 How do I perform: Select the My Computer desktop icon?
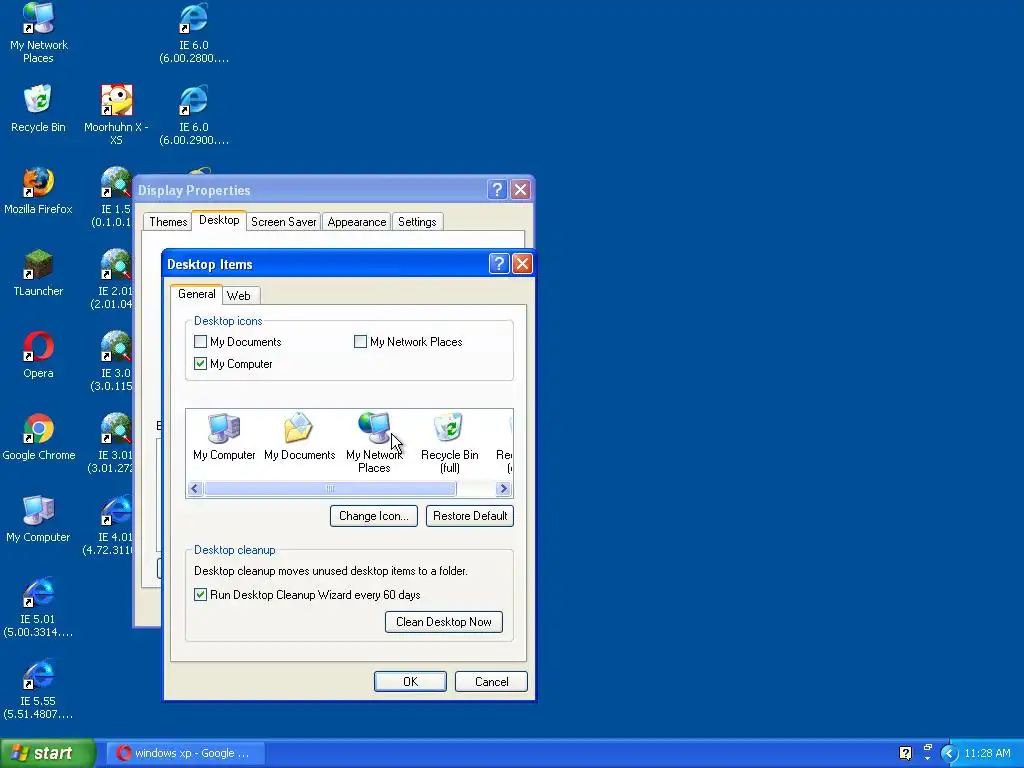coord(39,519)
